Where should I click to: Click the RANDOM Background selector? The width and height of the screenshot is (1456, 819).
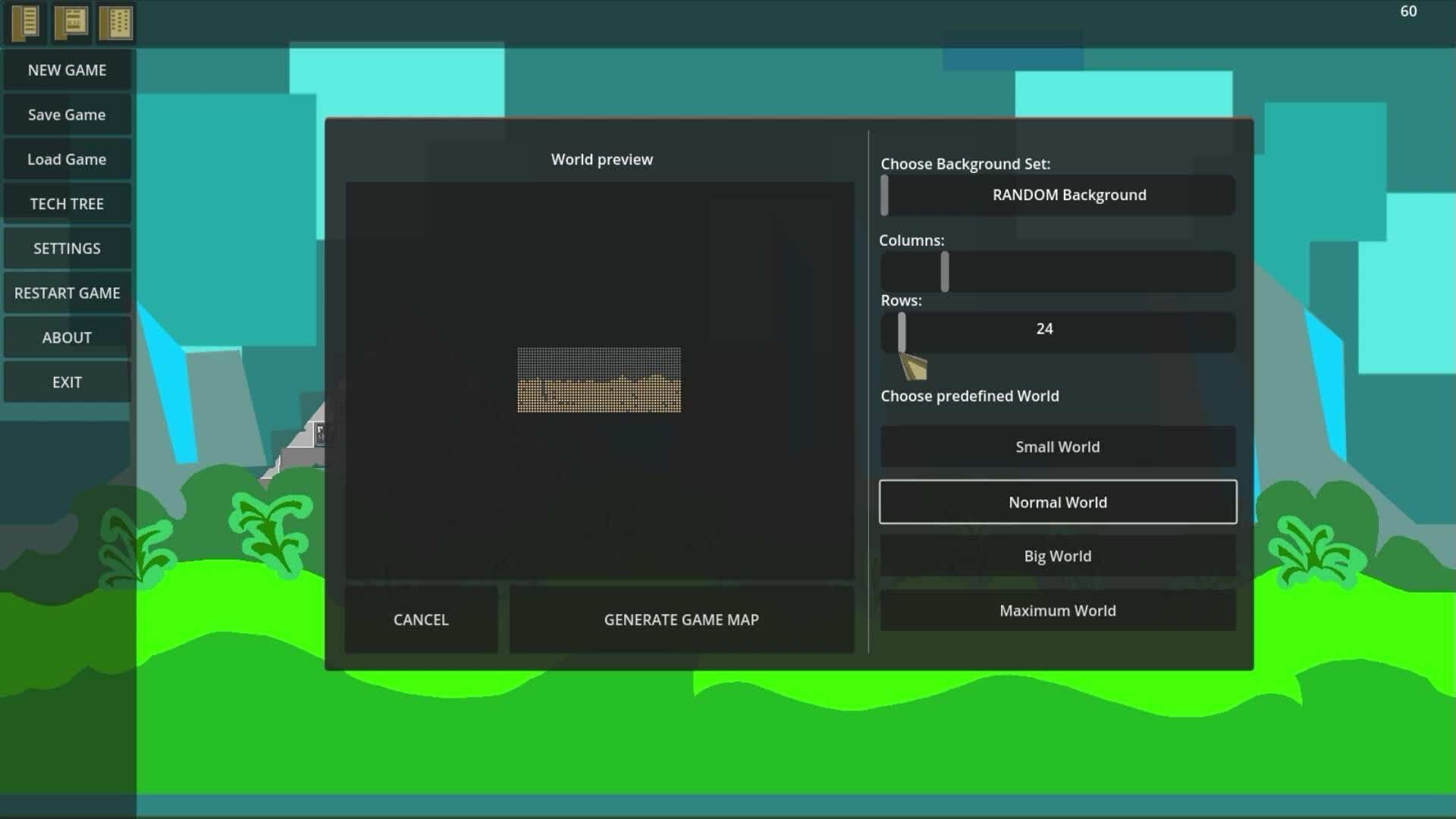pyautogui.click(x=1068, y=195)
